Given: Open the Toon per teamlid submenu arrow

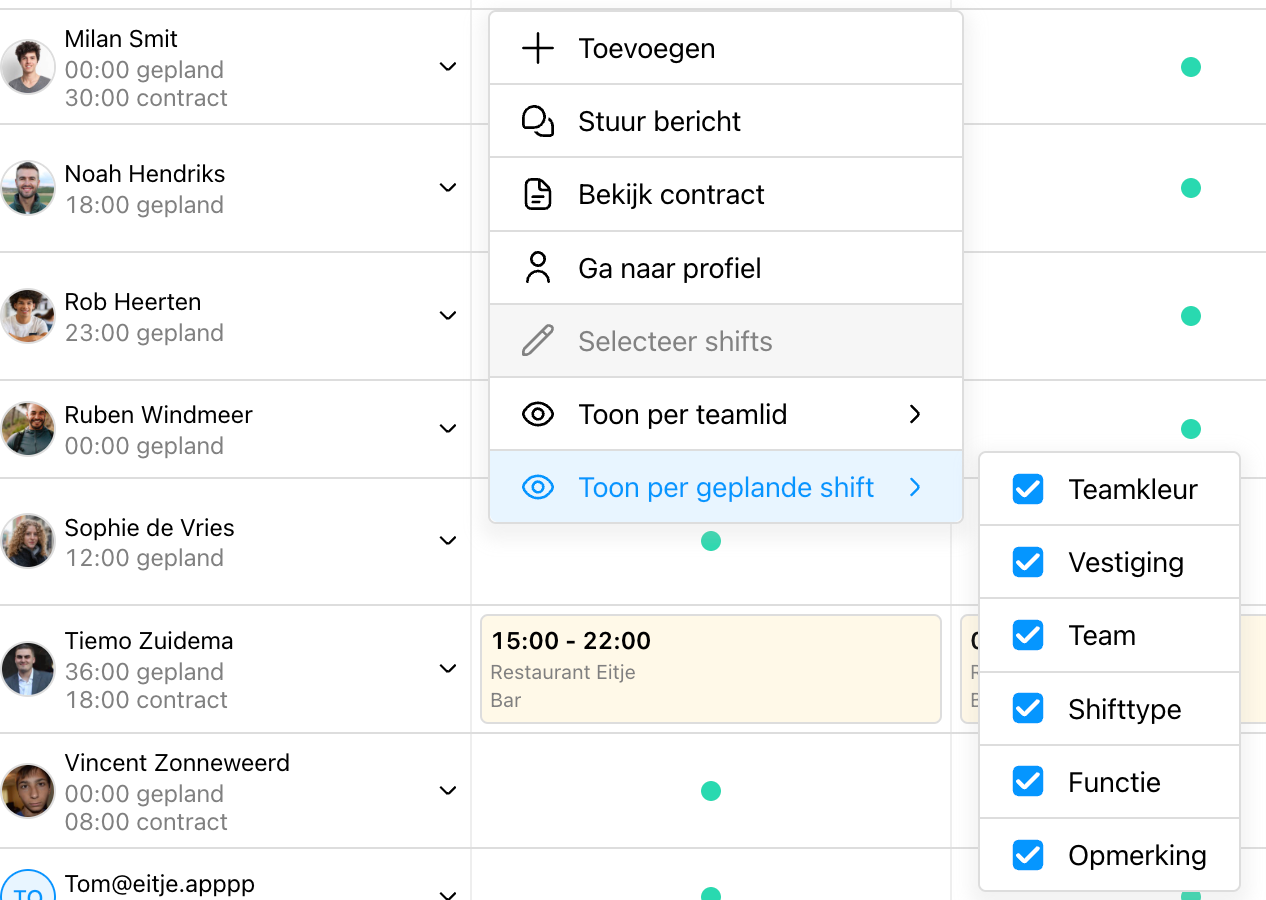Looking at the screenshot, I should point(915,414).
